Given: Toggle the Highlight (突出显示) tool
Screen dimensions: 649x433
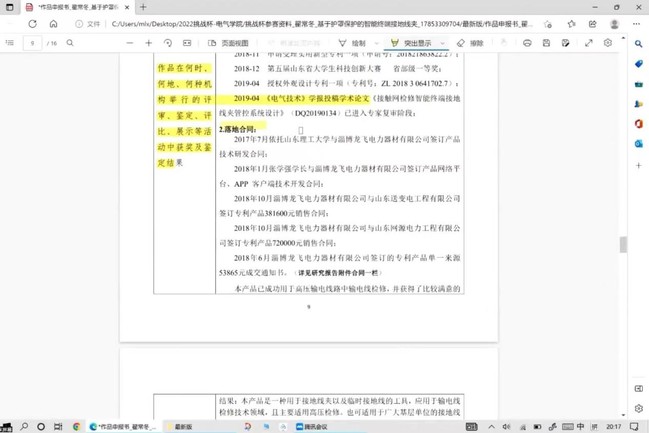Looking at the screenshot, I should click(x=411, y=43).
